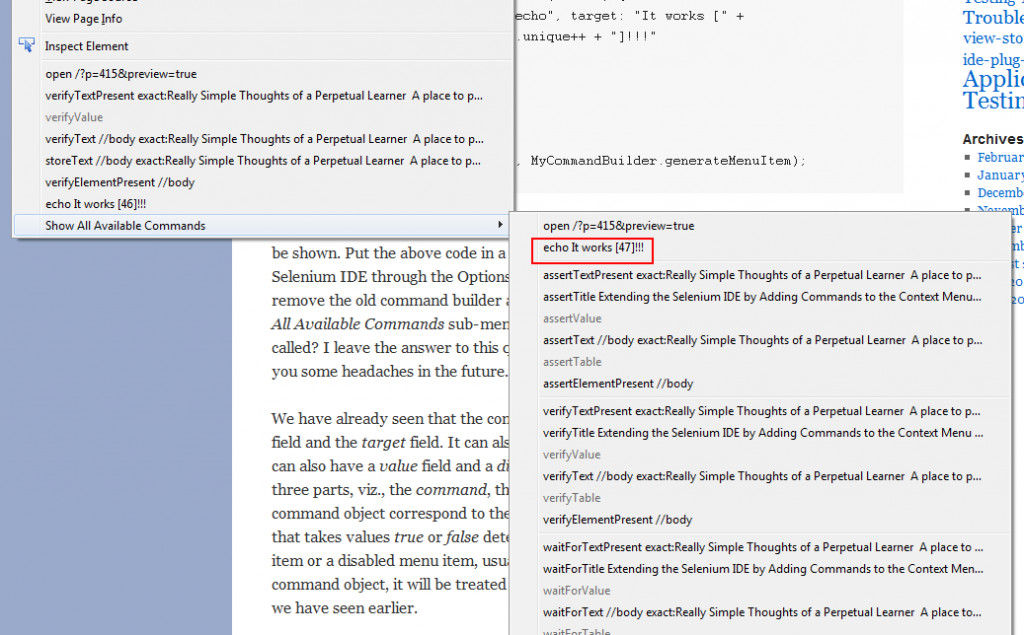The width and height of the screenshot is (1024, 635).
Task: Select assertTextPresent command in submenu
Action: coord(762,275)
